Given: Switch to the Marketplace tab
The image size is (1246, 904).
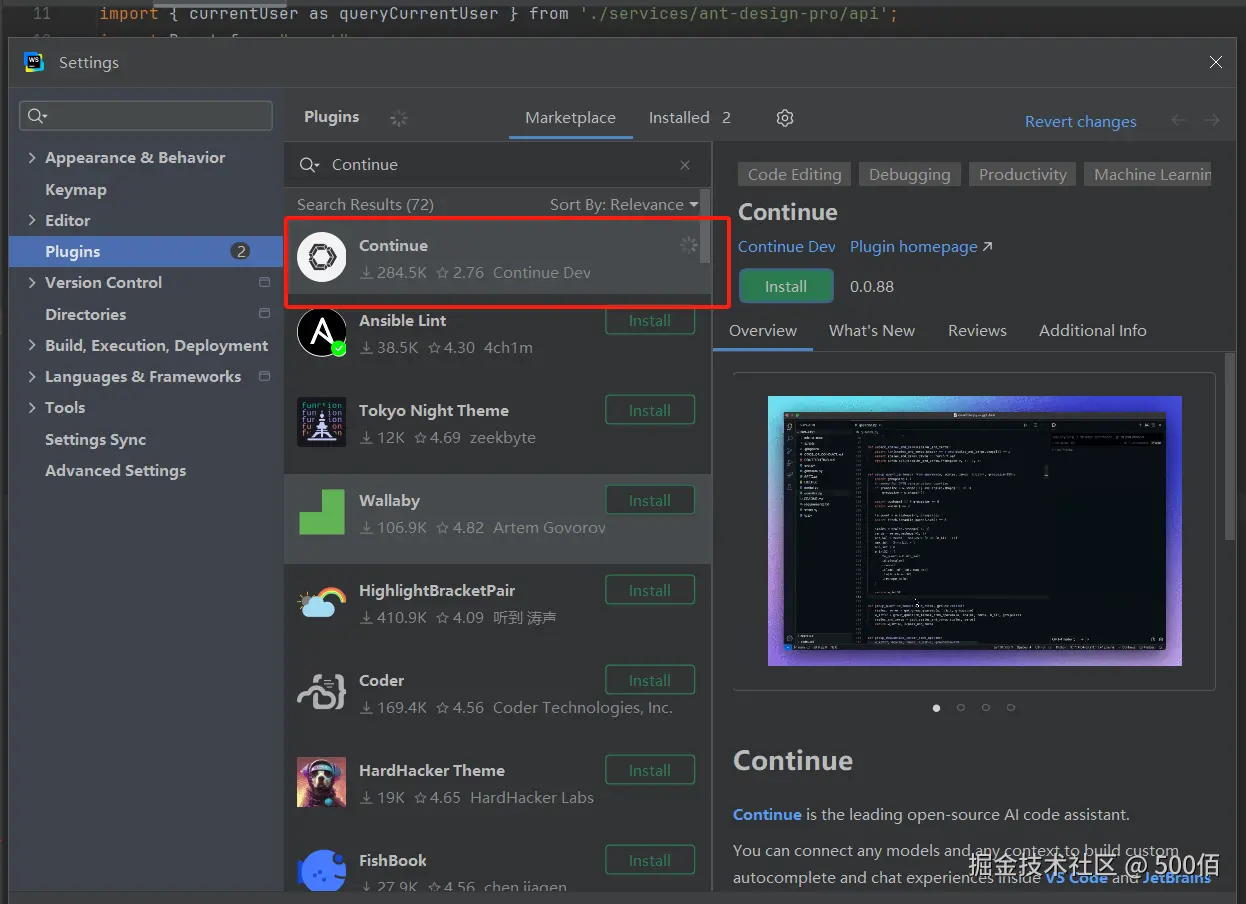Looking at the screenshot, I should pyautogui.click(x=570, y=117).
